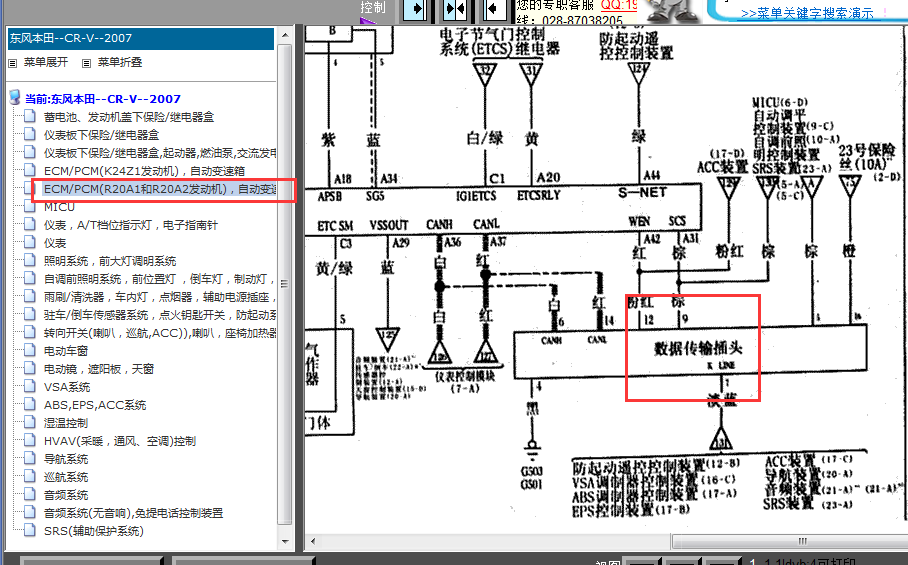Open the VSA系统 entry

[67, 387]
